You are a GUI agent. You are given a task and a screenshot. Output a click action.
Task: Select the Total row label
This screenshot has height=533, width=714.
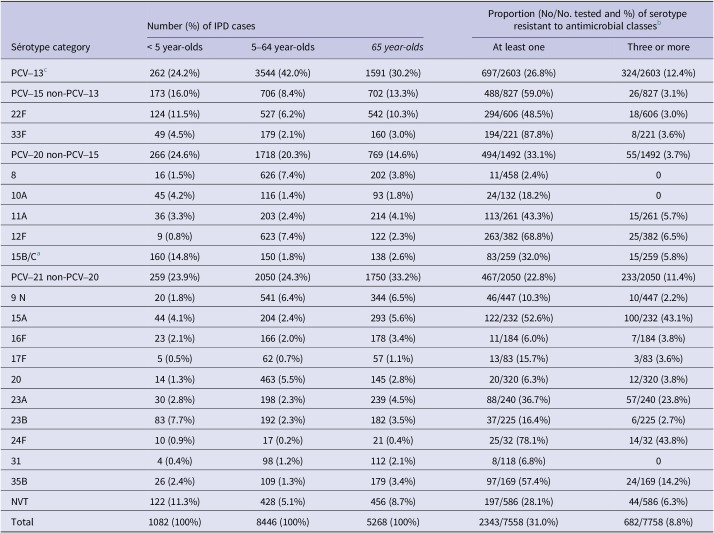[x=24, y=520]
